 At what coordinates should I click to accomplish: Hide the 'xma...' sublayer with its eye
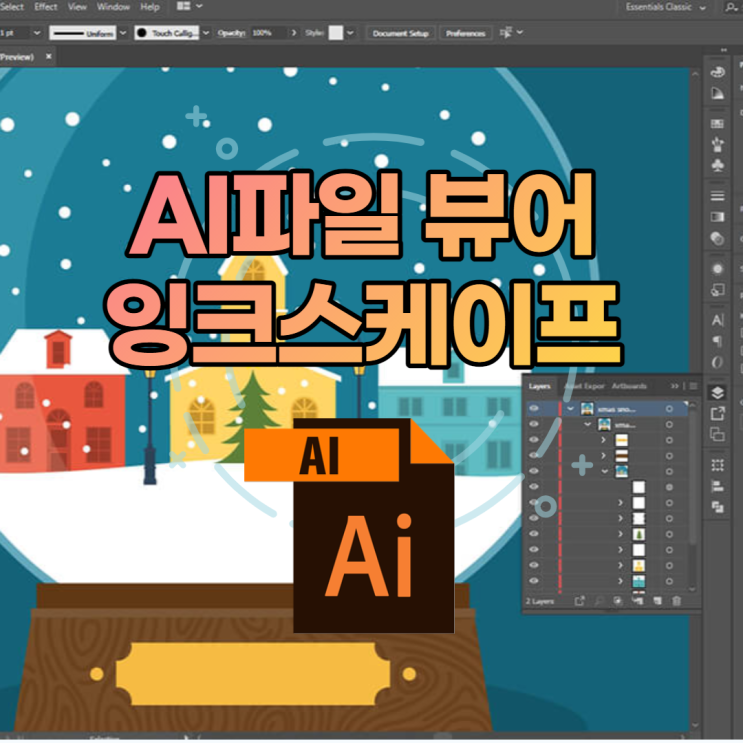pyautogui.click(x=534, y=424)
